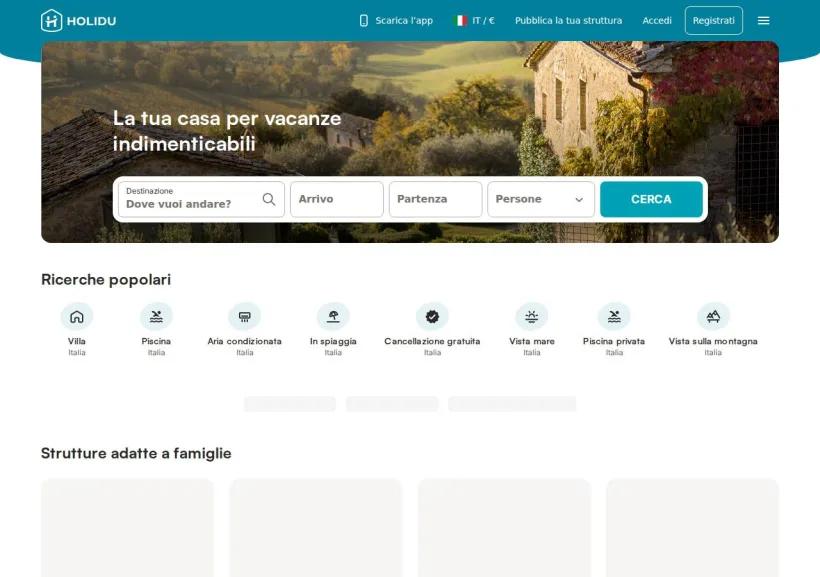Image resolution: width=820 pixels, height=577 pixels.
Task: Open the hamburger menu
Action: point(764,20)
